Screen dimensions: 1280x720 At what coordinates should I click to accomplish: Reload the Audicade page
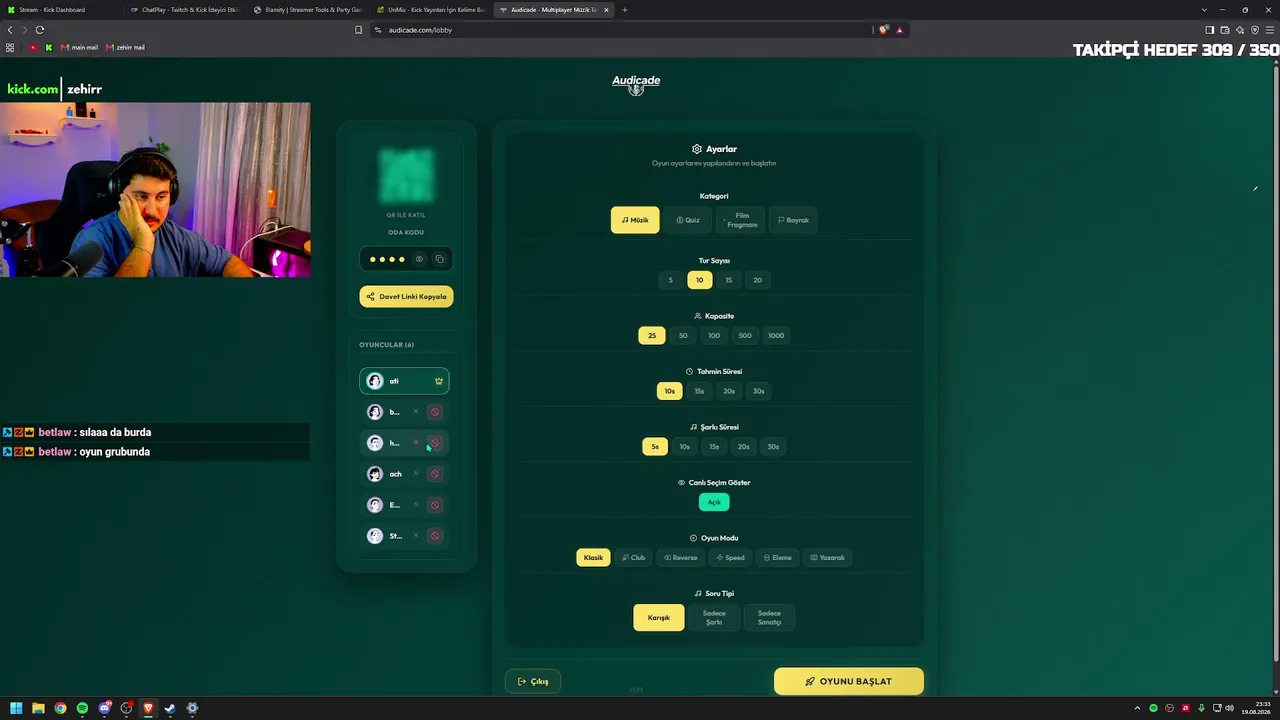pyautogui.click(x=40, y=30)
